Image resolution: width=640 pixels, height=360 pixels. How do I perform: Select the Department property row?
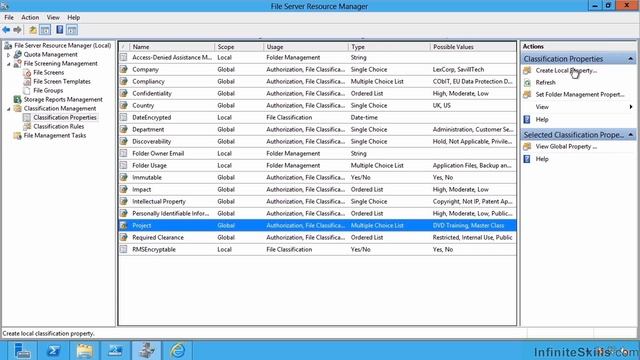point(318,129)
